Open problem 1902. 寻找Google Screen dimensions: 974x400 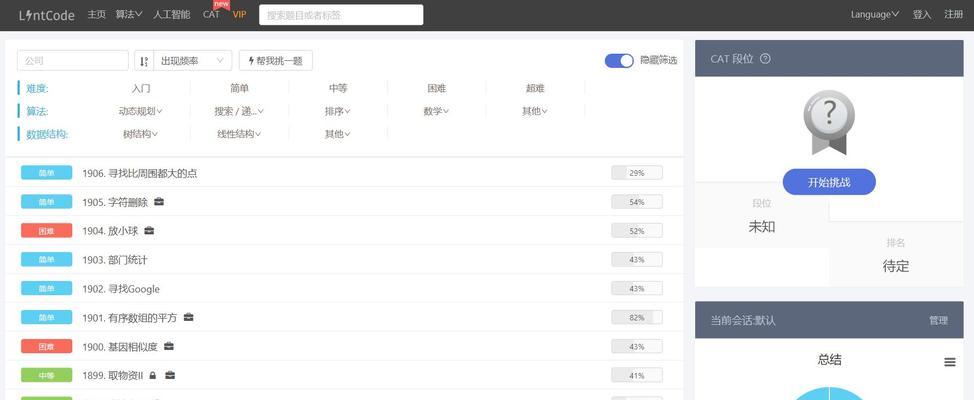click(x=121, y=289)
